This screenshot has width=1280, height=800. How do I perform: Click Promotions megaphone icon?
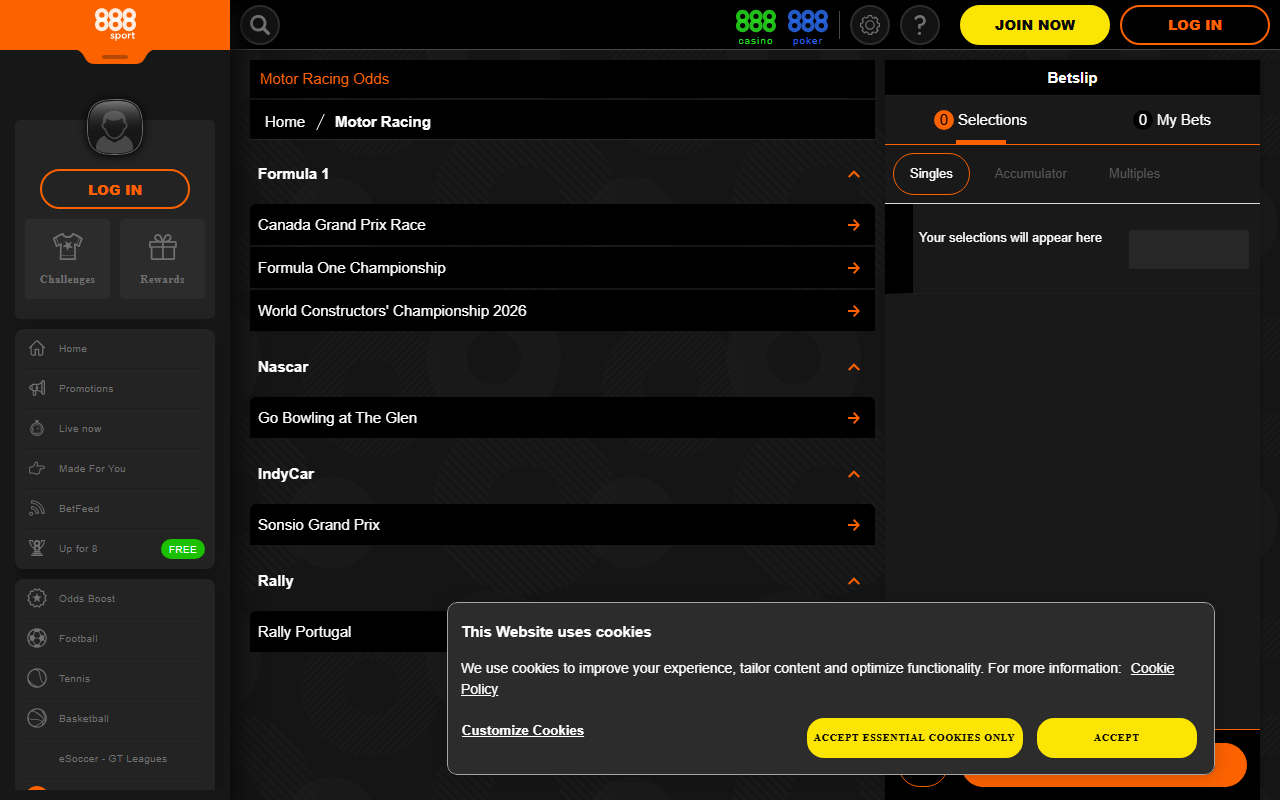(37, 389)
